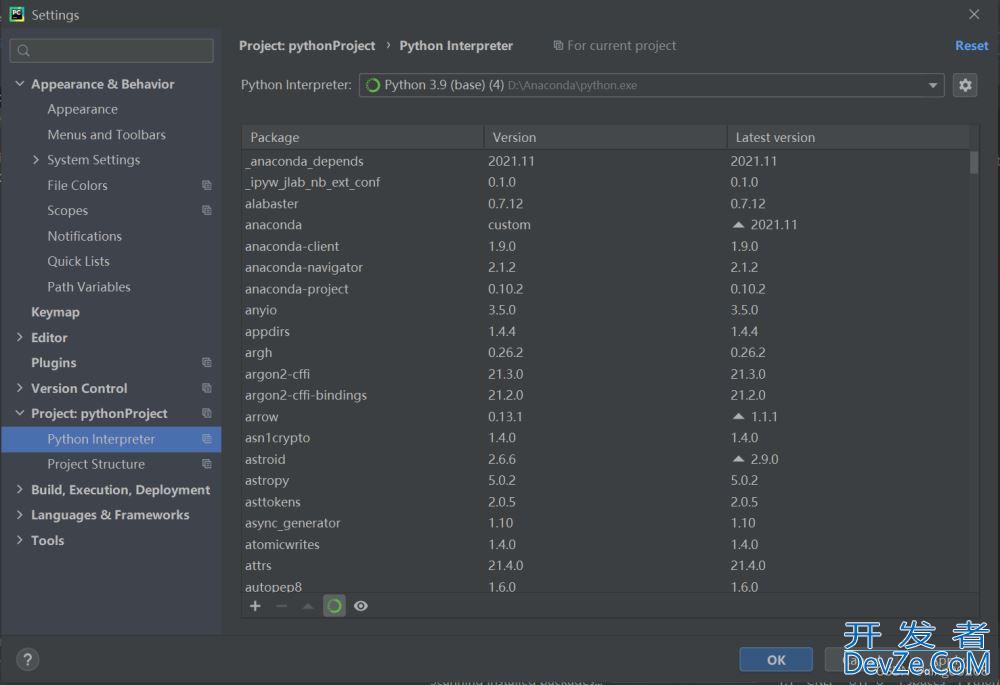Open Project Structure settings
Screen dimensions: 1000x685
click(96, 464)
